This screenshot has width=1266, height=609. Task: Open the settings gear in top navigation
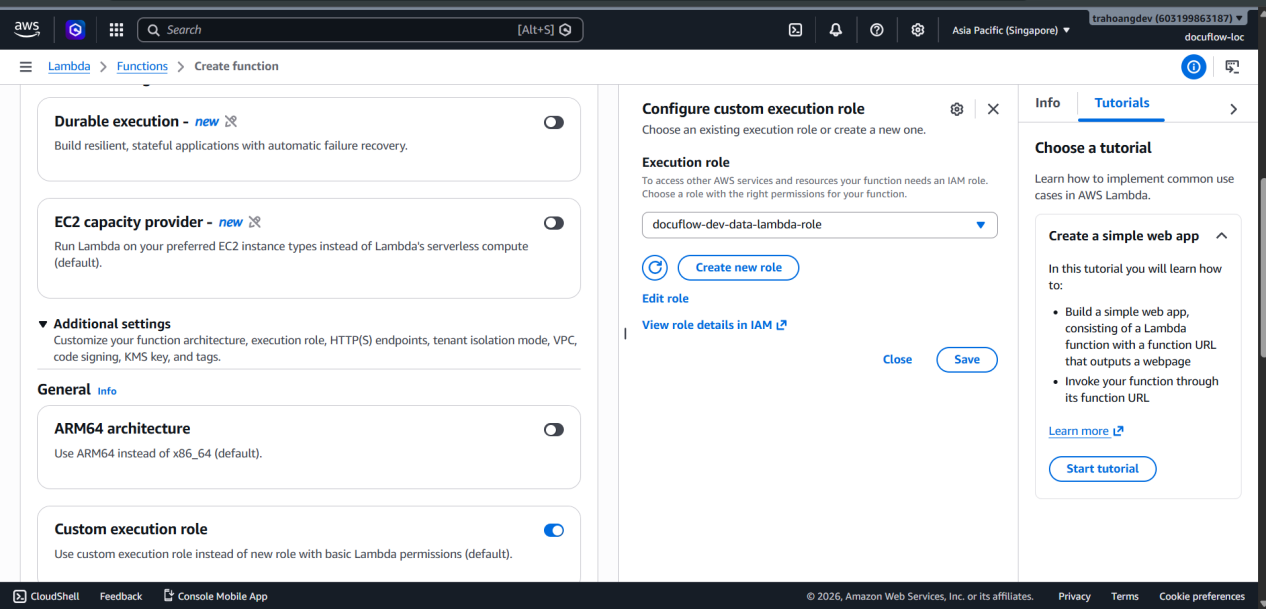click(x=918, y=30)
